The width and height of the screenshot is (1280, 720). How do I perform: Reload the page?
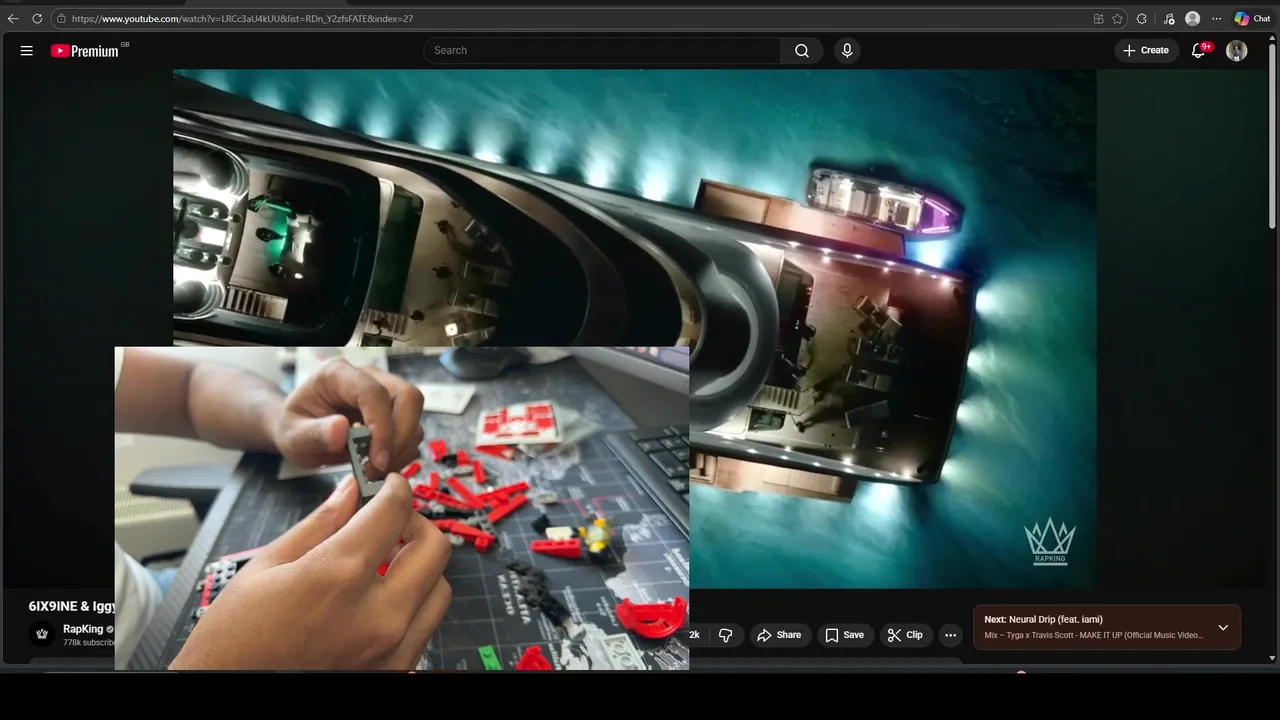[x=37, y=18]
